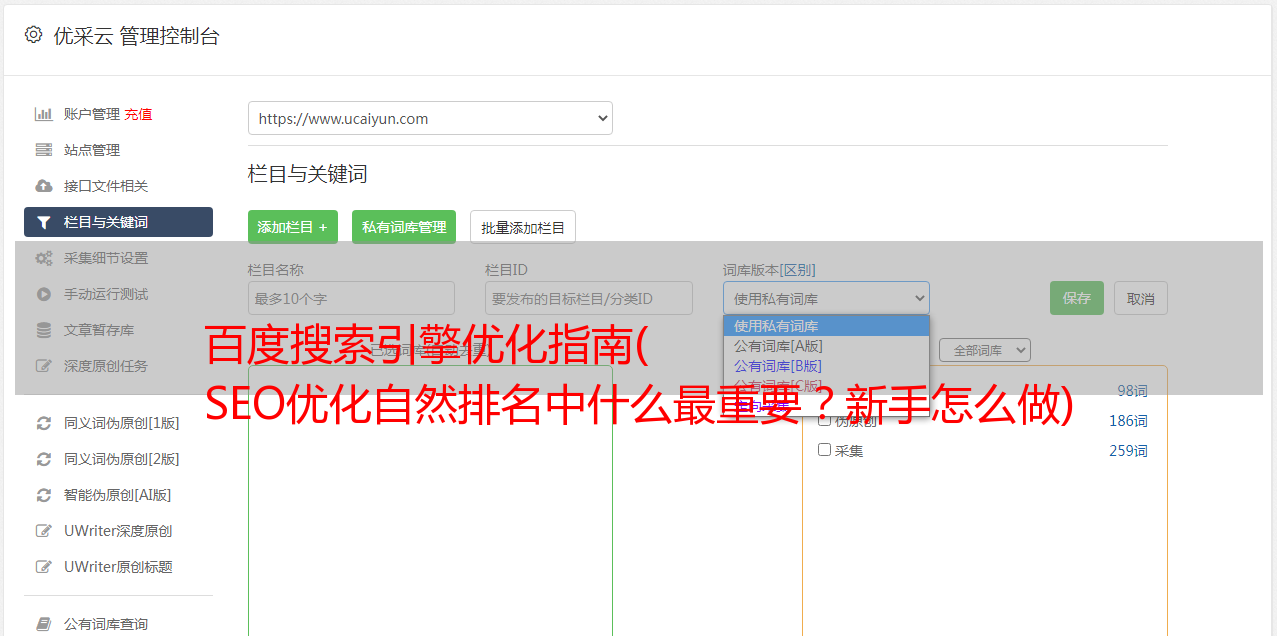This screenshot has width=1277, height=636.
Task: Click the 栏目ID input field
Action: pos(589,298)
